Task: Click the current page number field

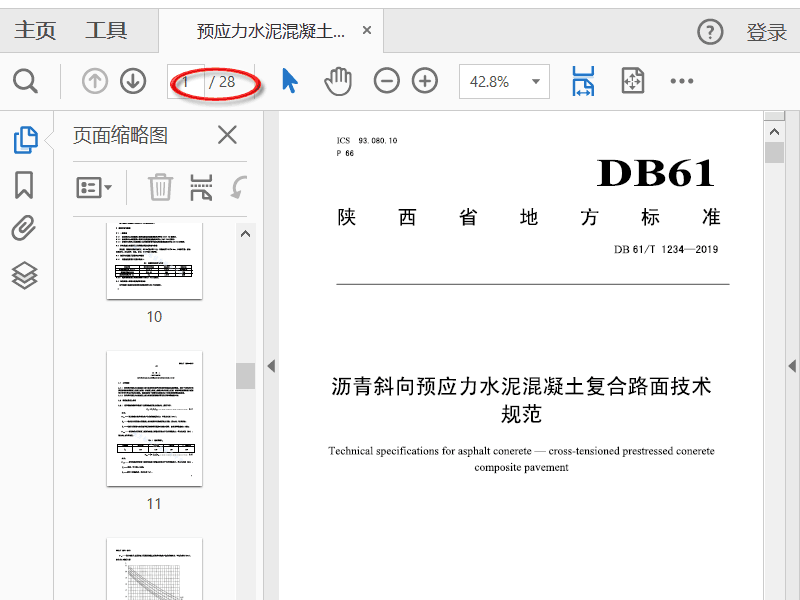Action: (x=186, y=82)
